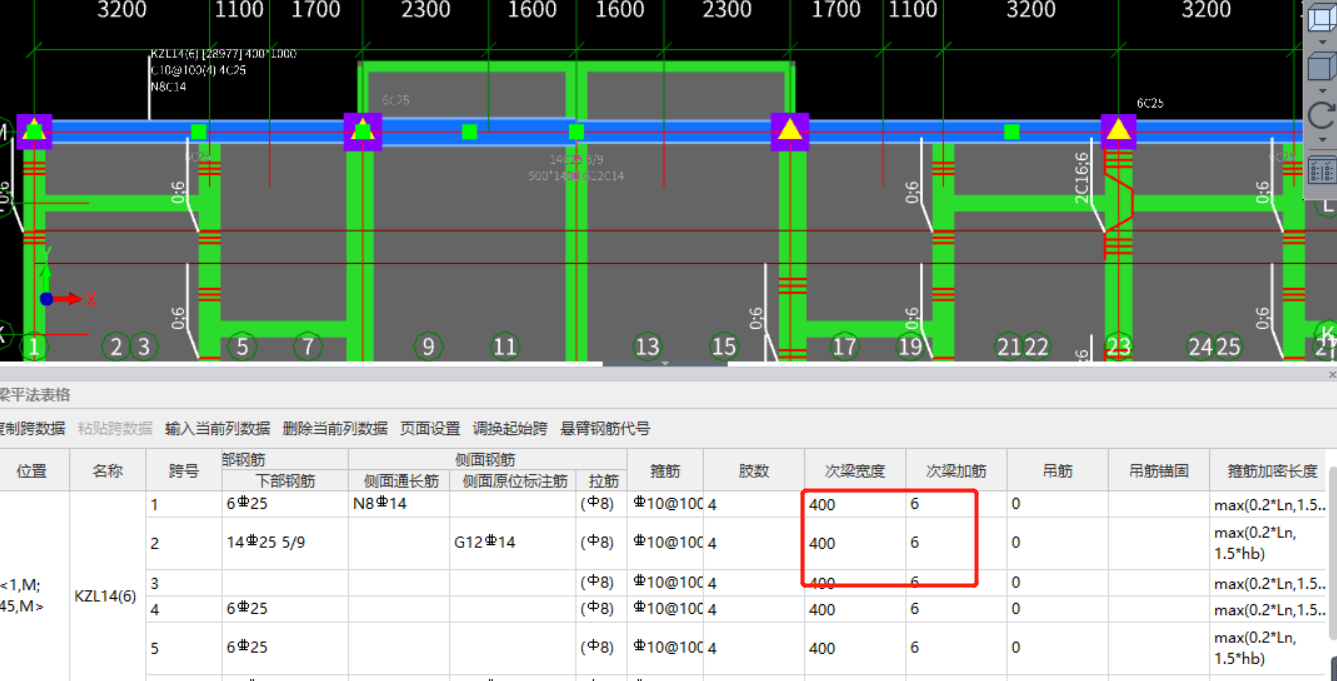Expand dropdown arrow below wireframe cube icon
Viewport: 1337px width, 681px height.
click(1322, 43)
